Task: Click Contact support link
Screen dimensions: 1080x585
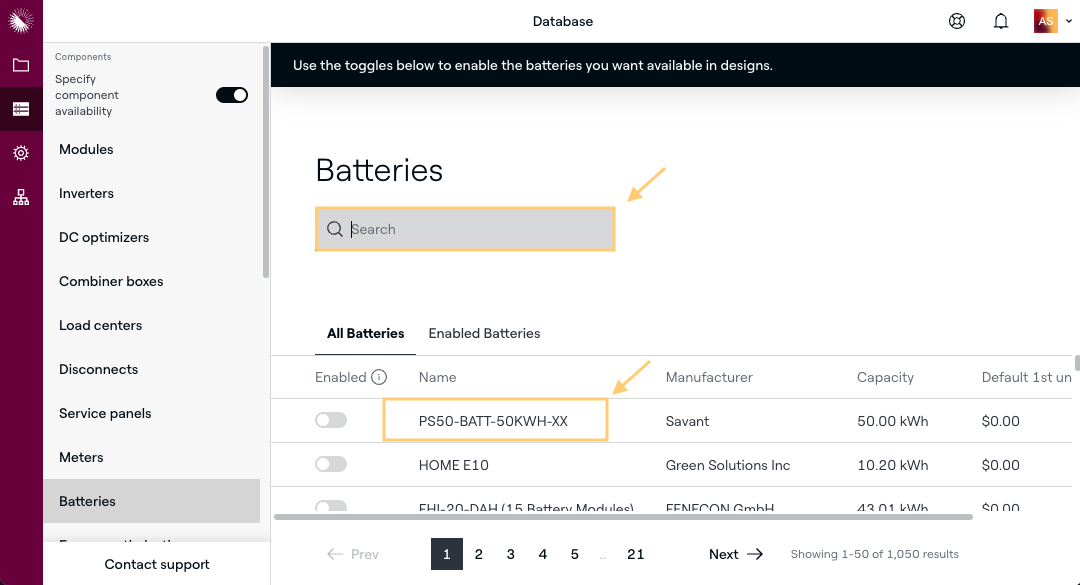Action: point(157,564)
